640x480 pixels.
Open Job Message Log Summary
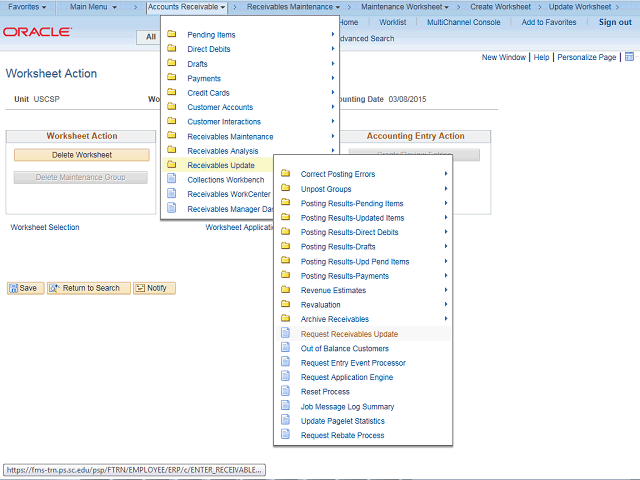click(x=347, y=407)
